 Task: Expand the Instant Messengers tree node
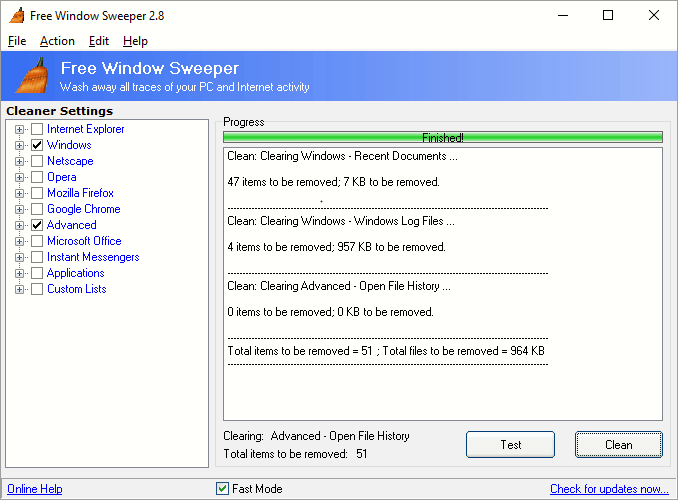coord(19,257)
